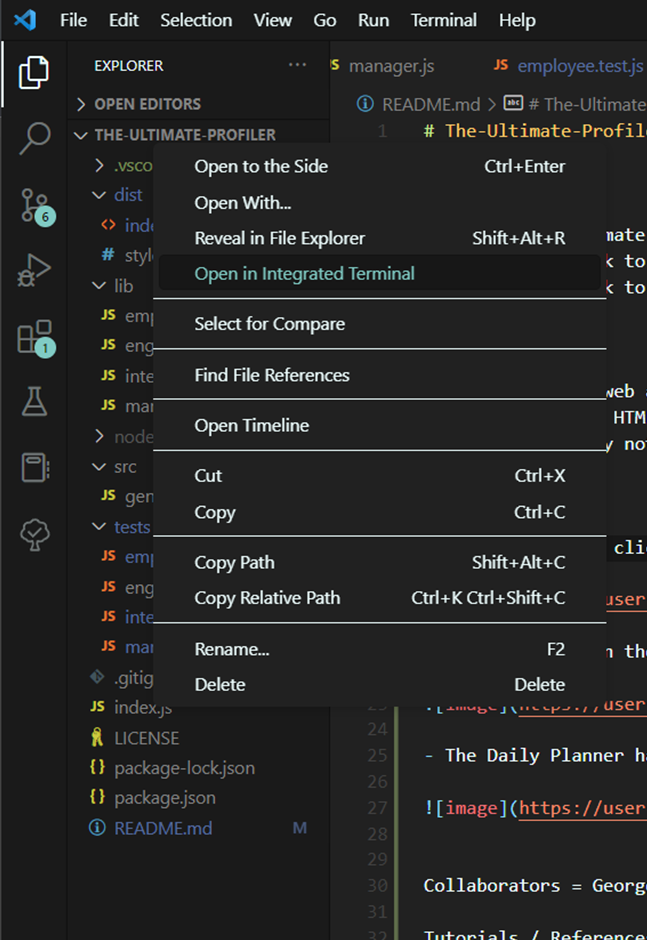This screenshot has width=647, height=940.
Task: Collapse the tests folder
Action: [97, 527]
